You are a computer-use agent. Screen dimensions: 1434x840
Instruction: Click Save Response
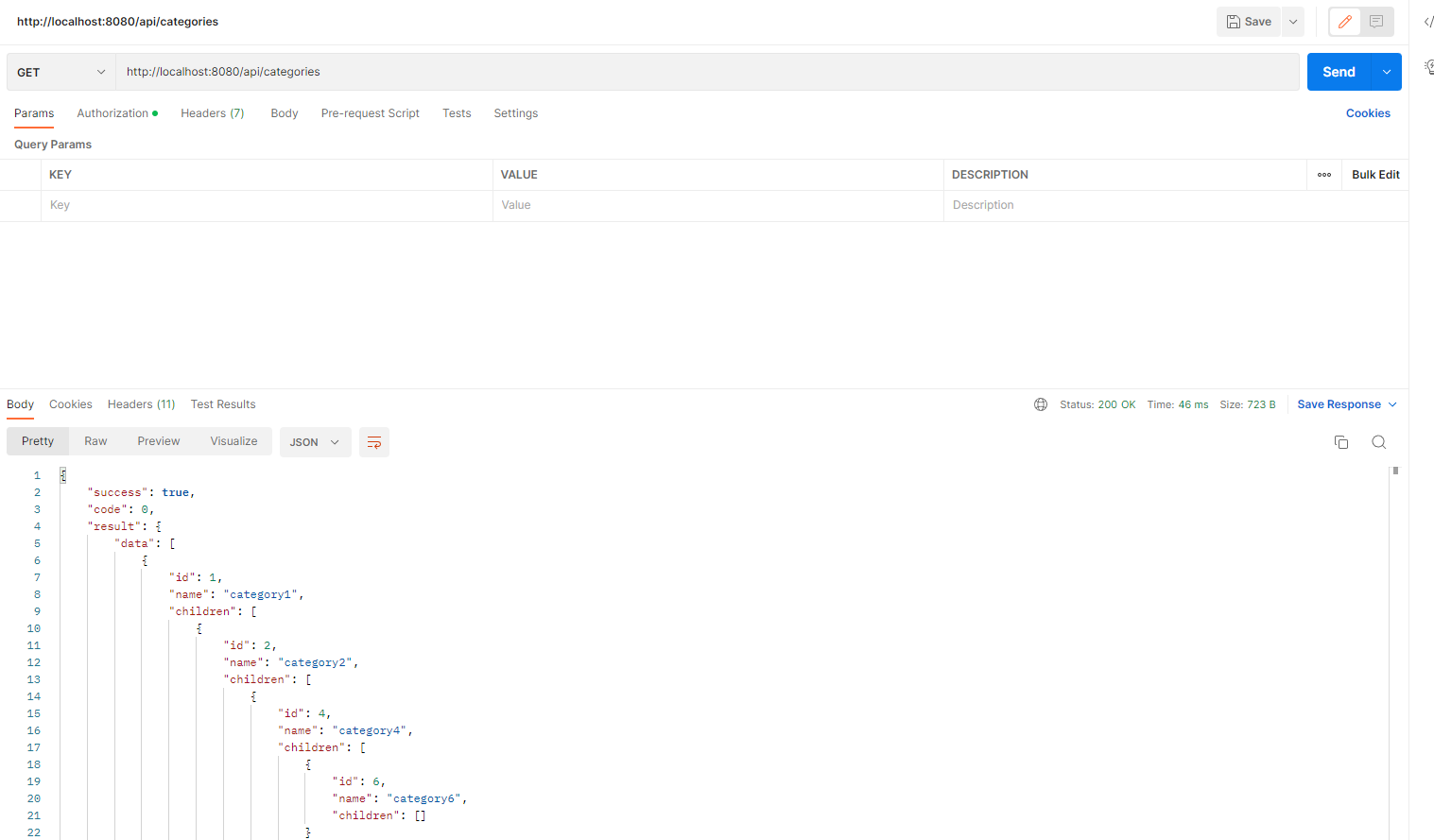1339,404
